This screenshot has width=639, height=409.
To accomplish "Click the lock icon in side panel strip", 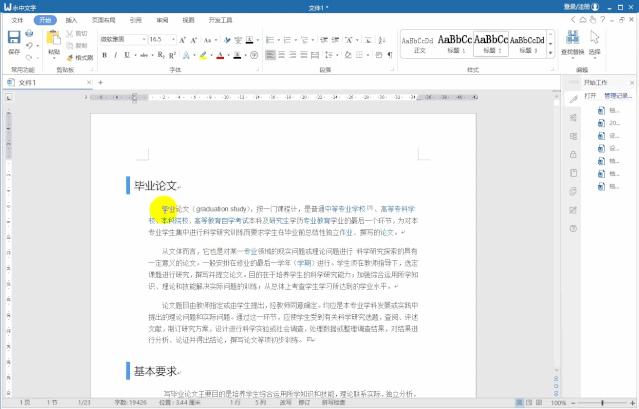I will click(573, 154).
